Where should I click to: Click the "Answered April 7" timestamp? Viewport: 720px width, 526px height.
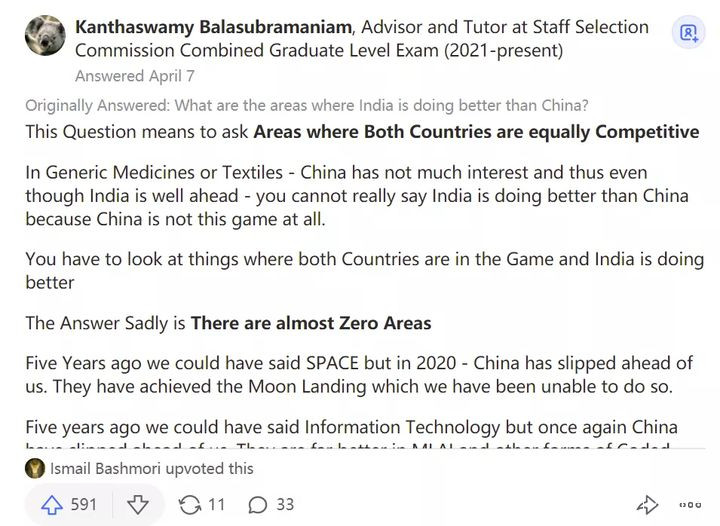pyautogui.click(x=135, y=75)
